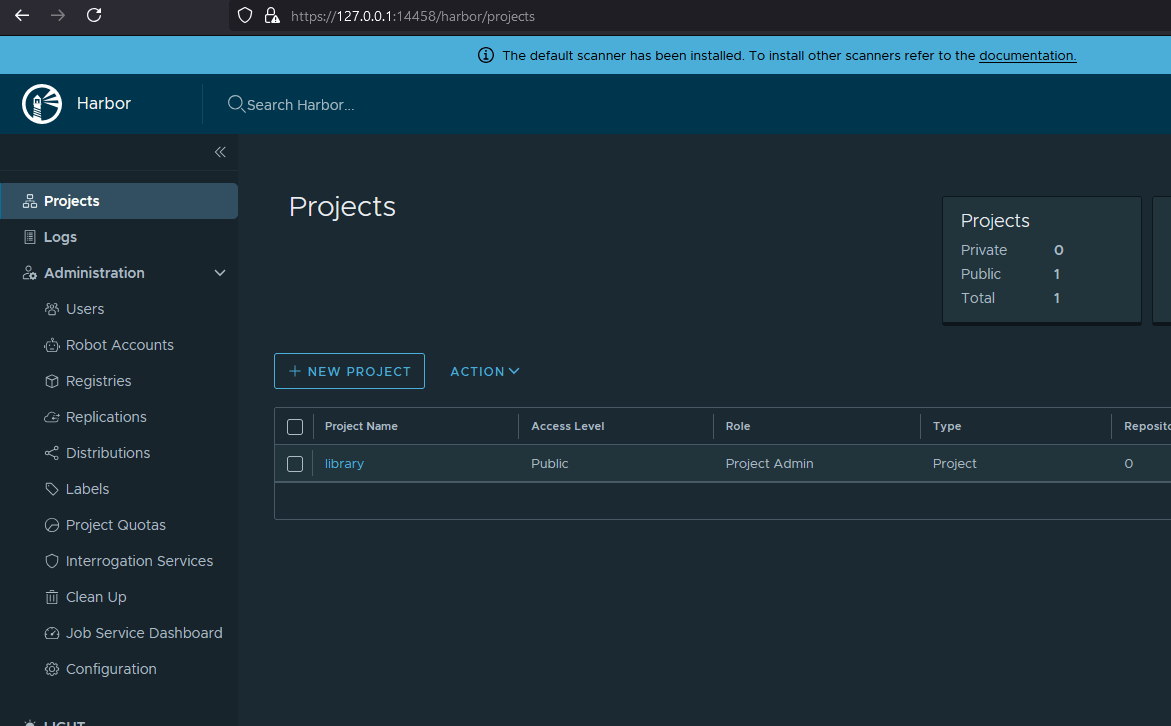
Task: Check the box for the library project
Action: point(295,464)
